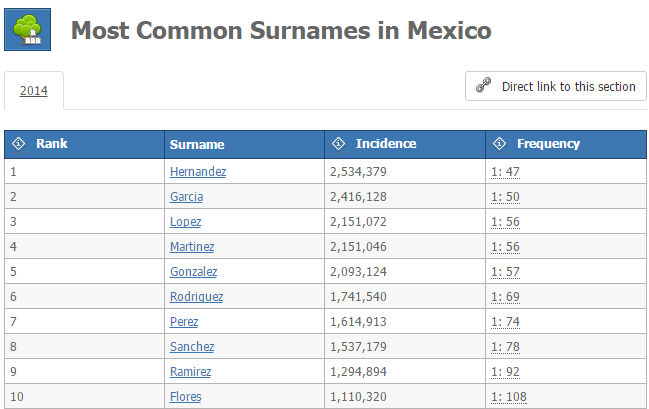Click the Most Common Surnames in Mexico heading
Screen dimensions: 649x409
pyautogui.click(x=281, y=31)
